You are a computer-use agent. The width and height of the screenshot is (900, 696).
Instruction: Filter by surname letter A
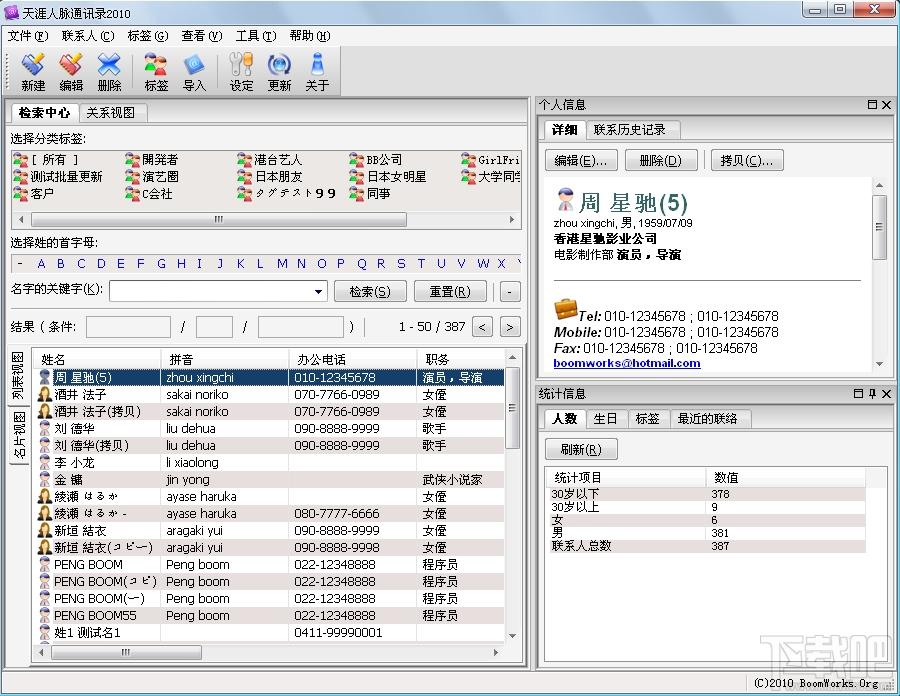click(41, 264)
